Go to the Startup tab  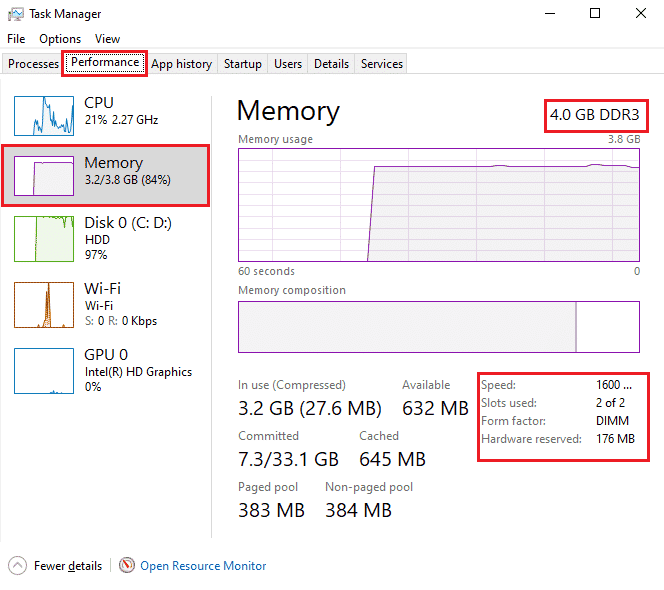coord(242,64)
